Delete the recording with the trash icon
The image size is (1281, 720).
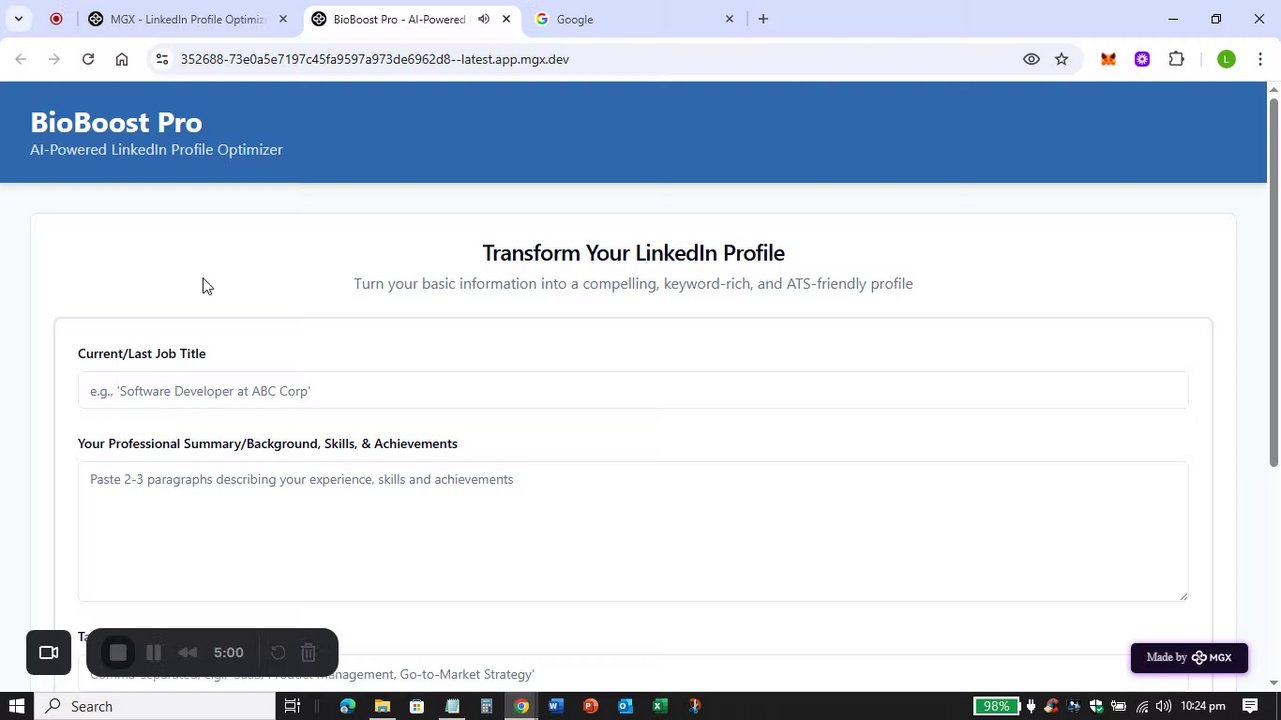pos(308,653)
